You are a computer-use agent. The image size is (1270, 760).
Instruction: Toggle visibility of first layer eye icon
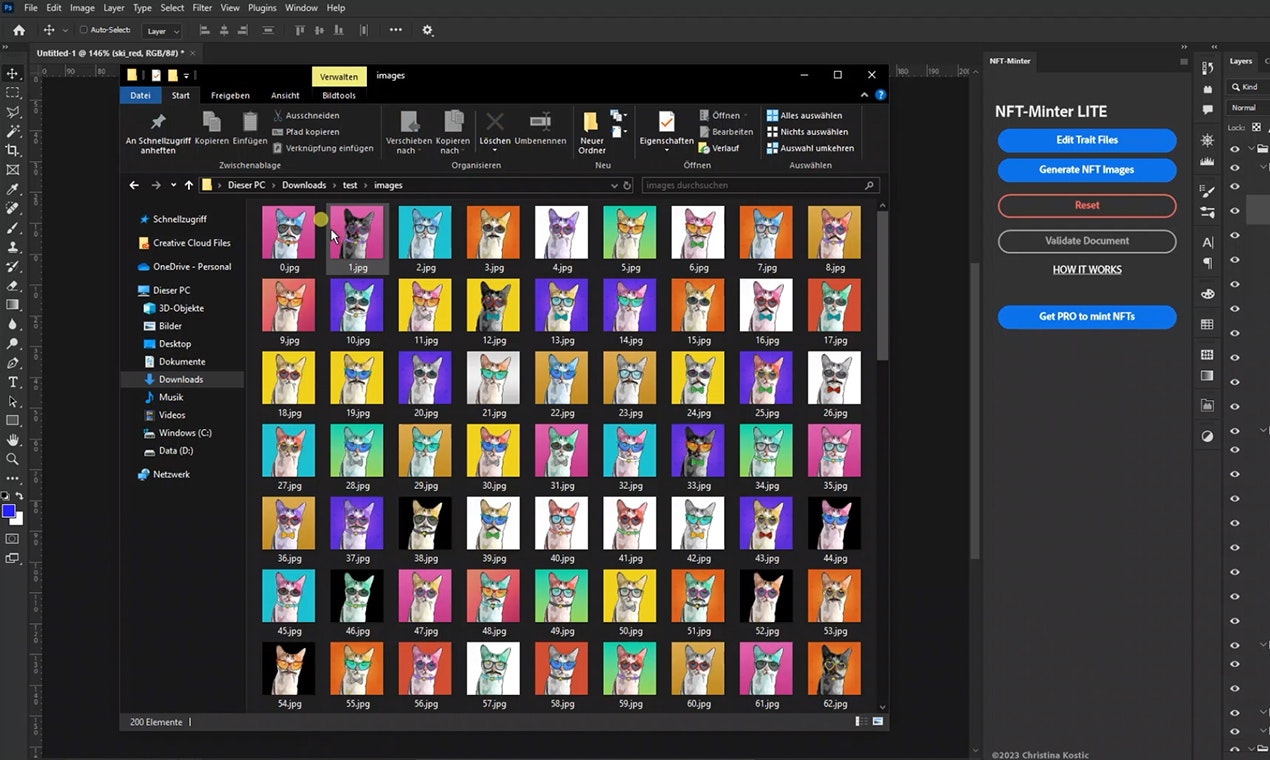[x=1234, y=149]
